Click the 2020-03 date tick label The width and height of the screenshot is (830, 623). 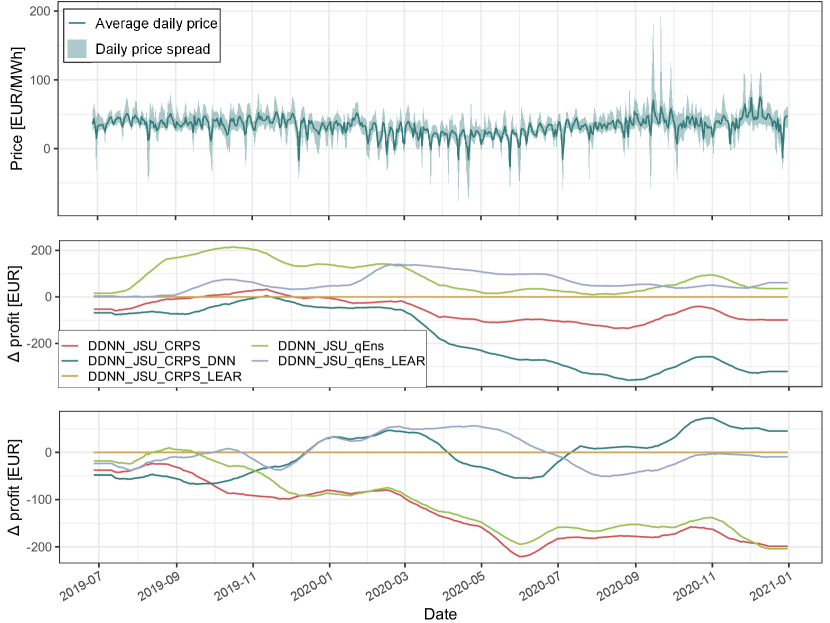coord(389,586)
